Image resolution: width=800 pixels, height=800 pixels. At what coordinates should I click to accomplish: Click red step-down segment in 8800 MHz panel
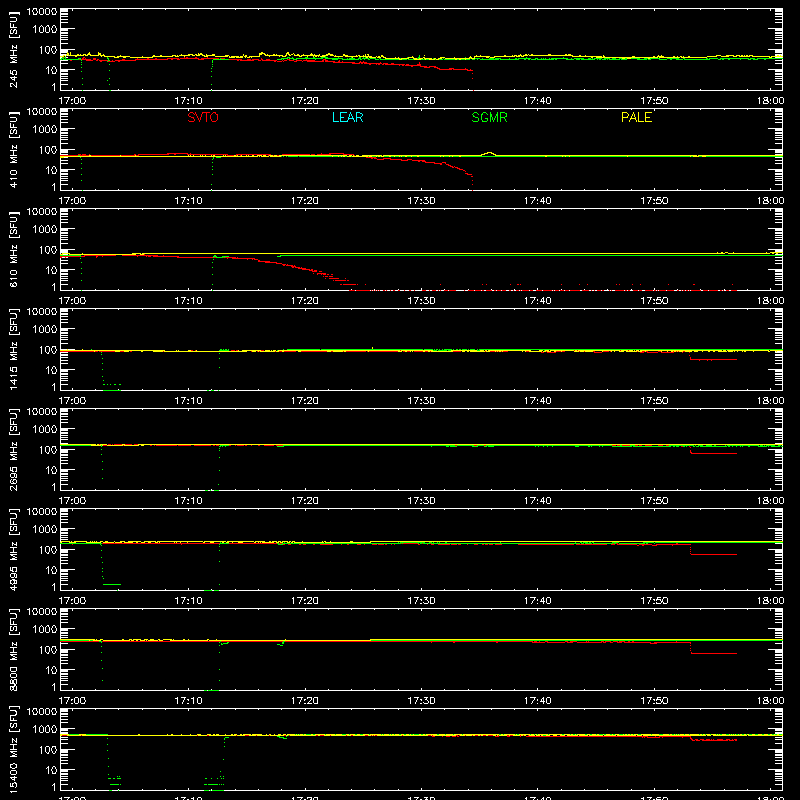713,653
